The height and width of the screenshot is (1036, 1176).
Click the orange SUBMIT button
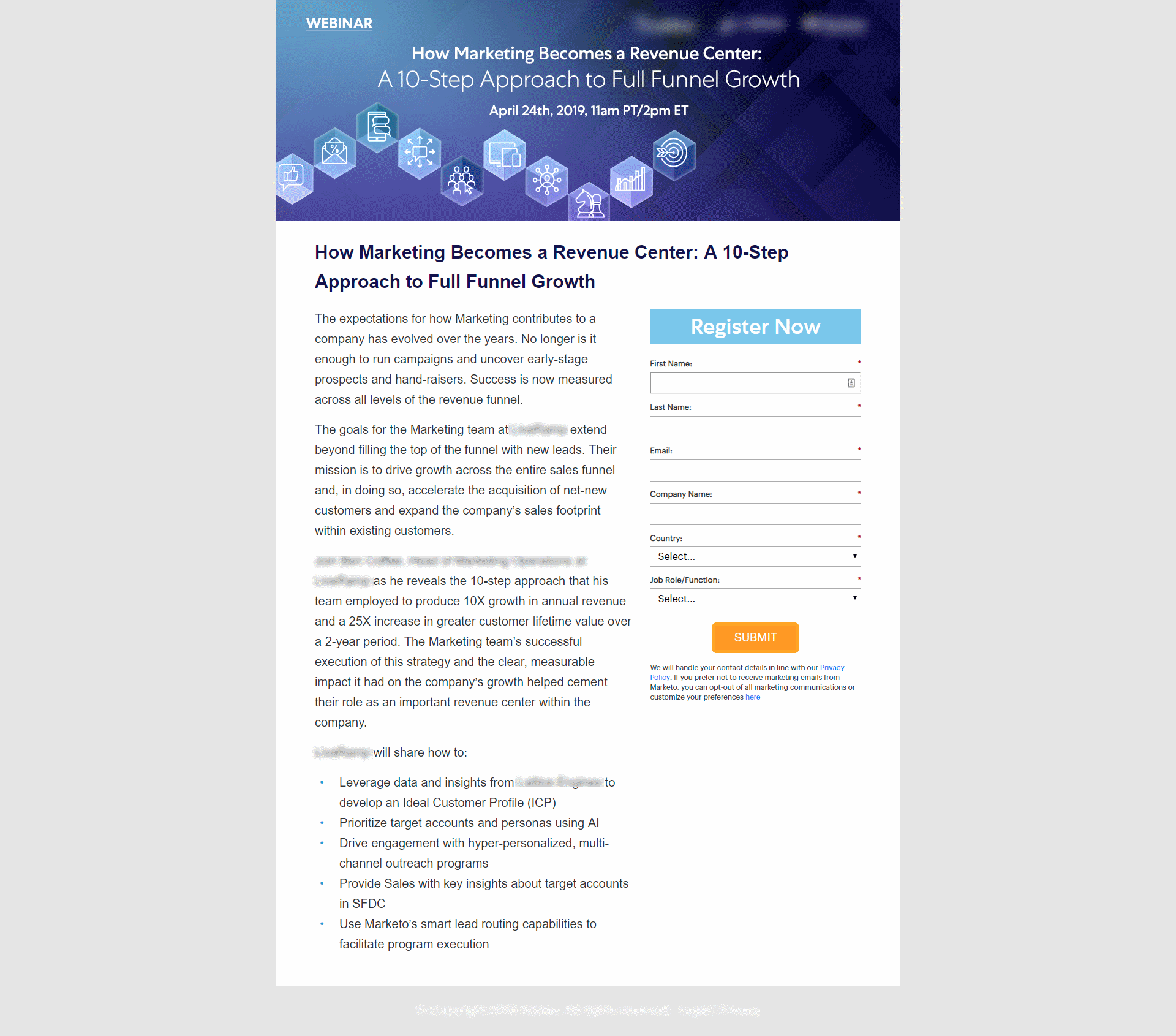point(754,636)
